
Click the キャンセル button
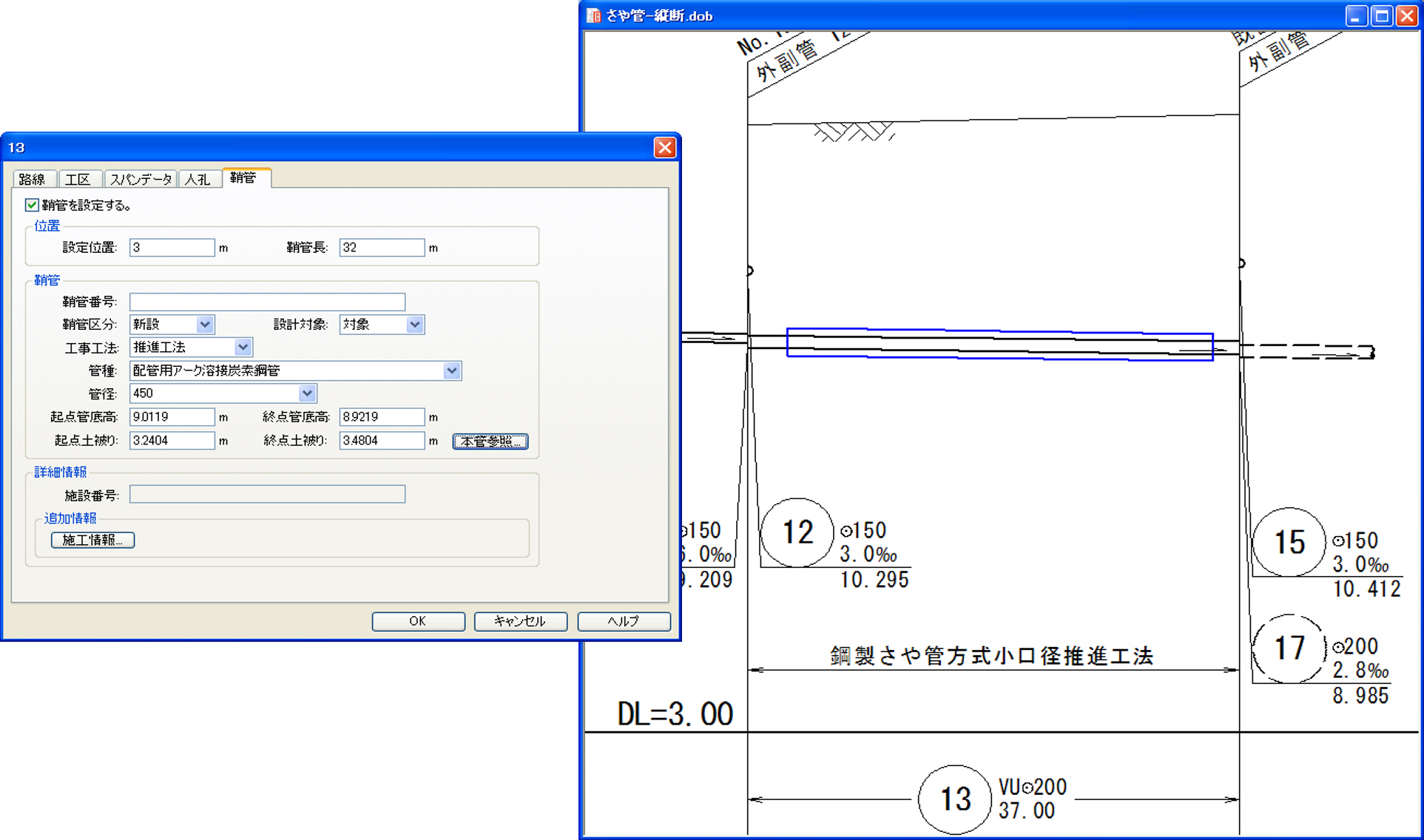[x=520, y=621]
